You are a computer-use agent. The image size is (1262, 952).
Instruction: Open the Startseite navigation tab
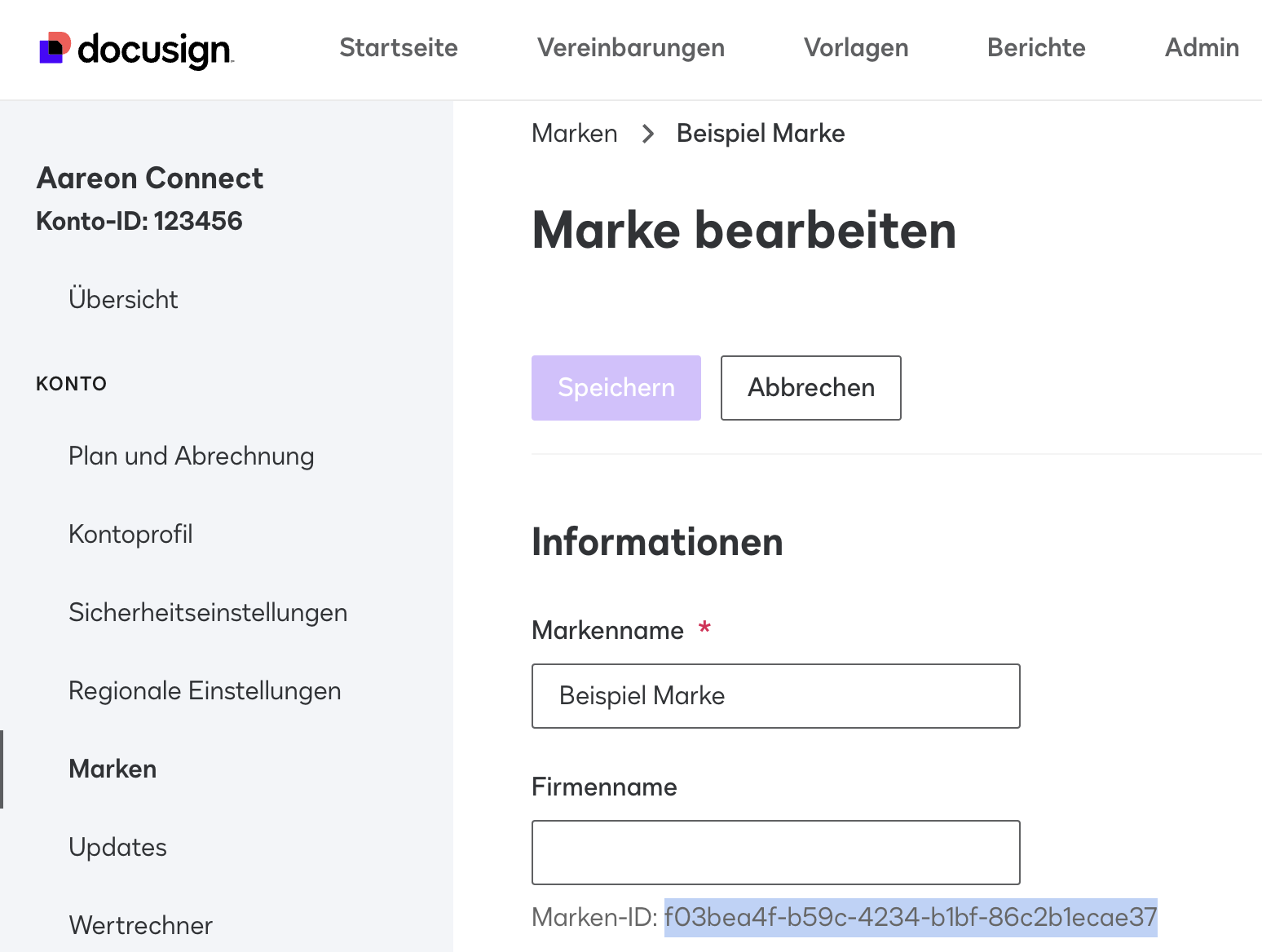(x=399, y=48)
